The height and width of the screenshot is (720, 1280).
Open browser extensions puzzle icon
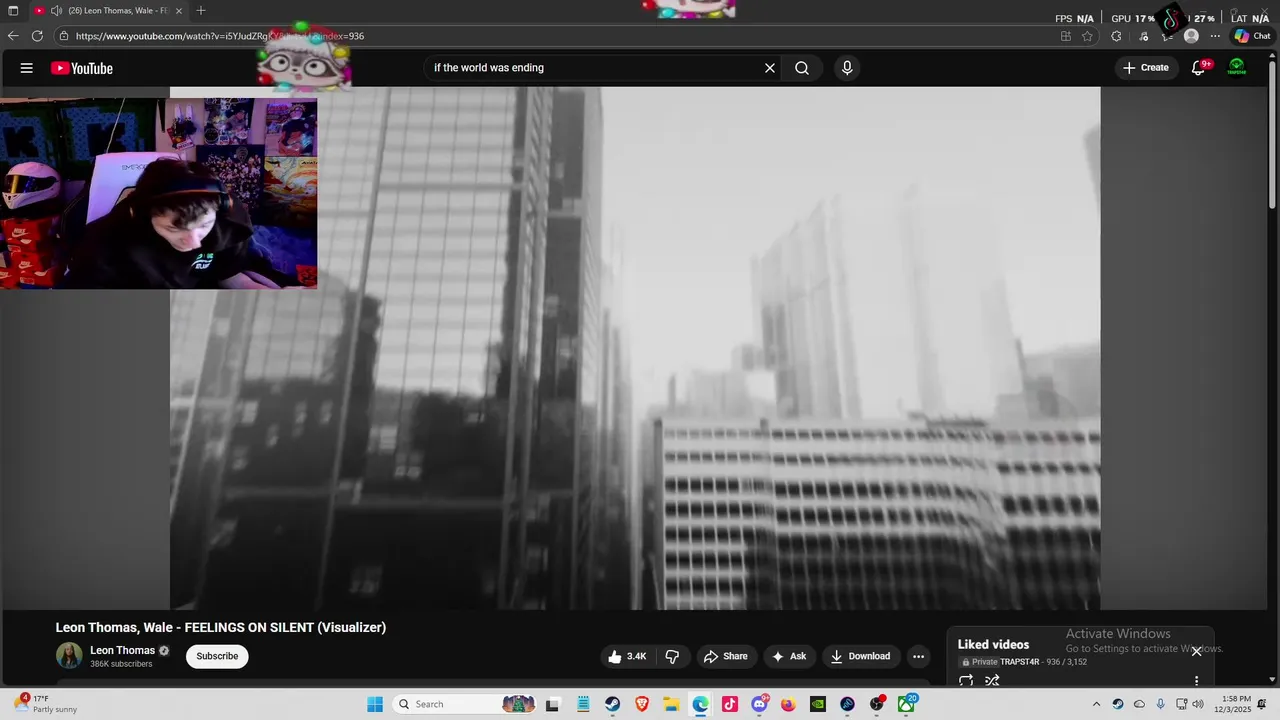point(1116,36)
